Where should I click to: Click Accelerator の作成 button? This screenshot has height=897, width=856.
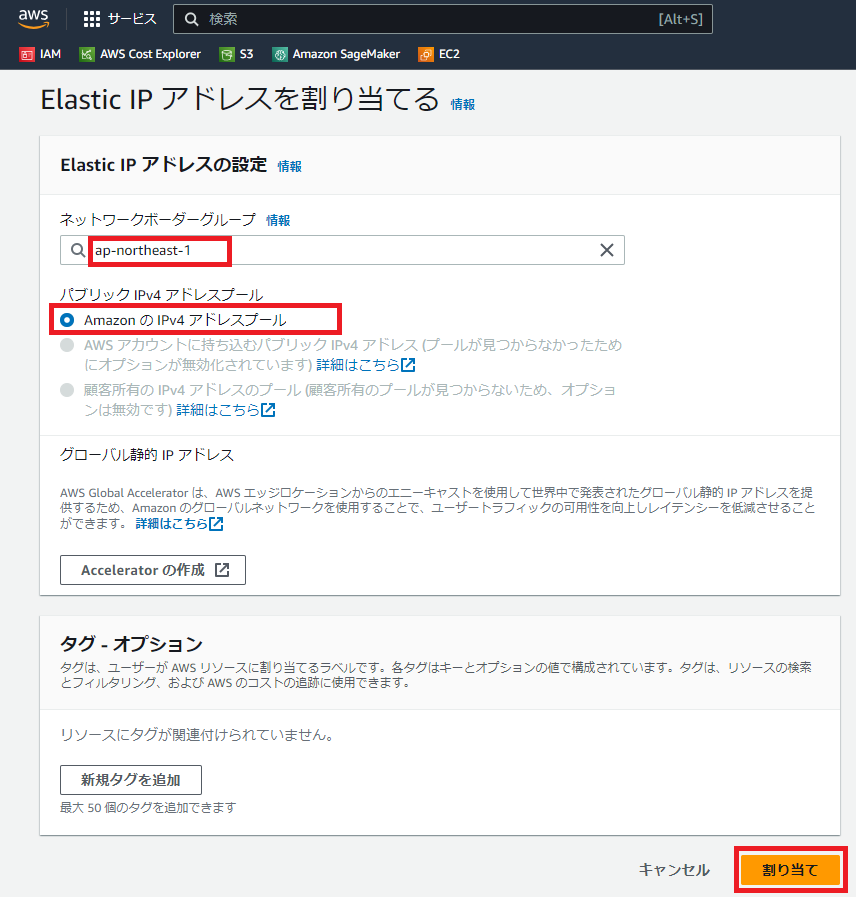(x=152, y=569)
